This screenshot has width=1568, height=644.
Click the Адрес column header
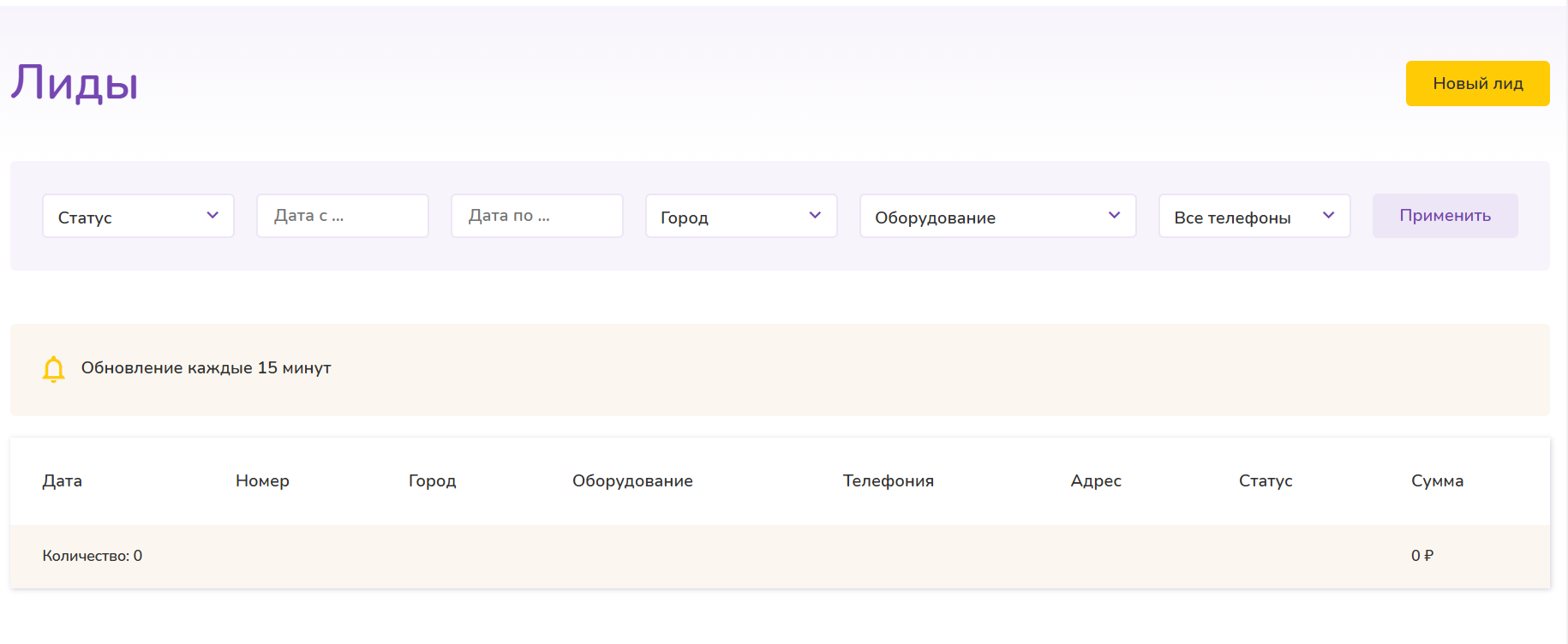[x=1096, y=480]
